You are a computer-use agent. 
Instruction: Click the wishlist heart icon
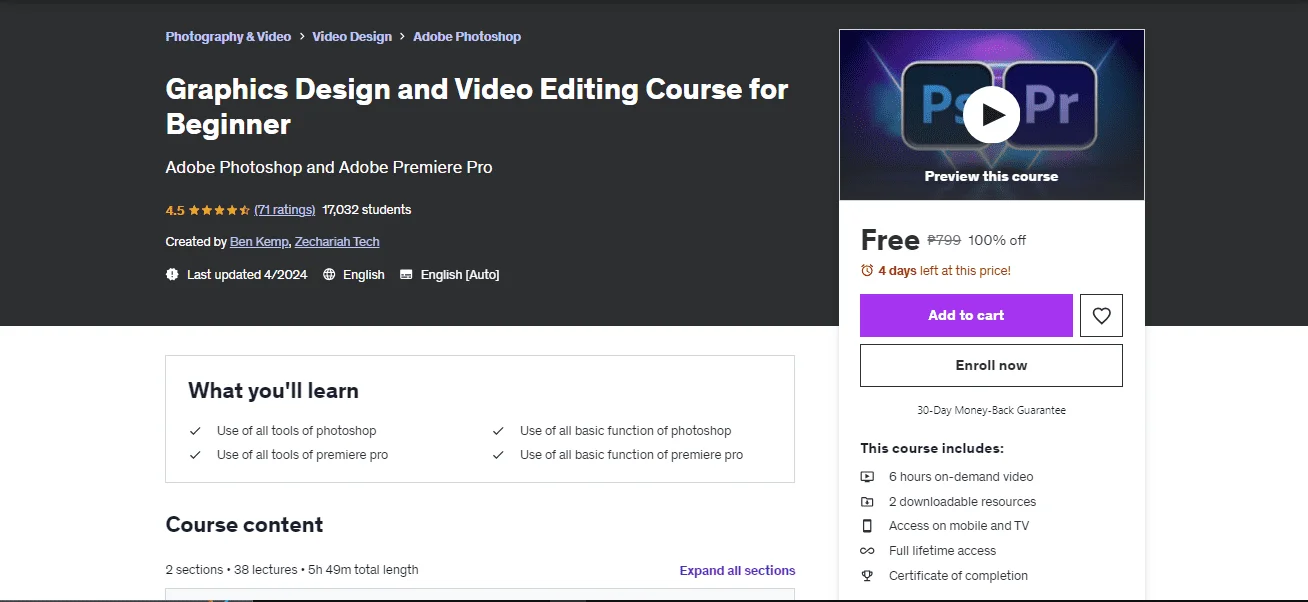coord(1101,315)
